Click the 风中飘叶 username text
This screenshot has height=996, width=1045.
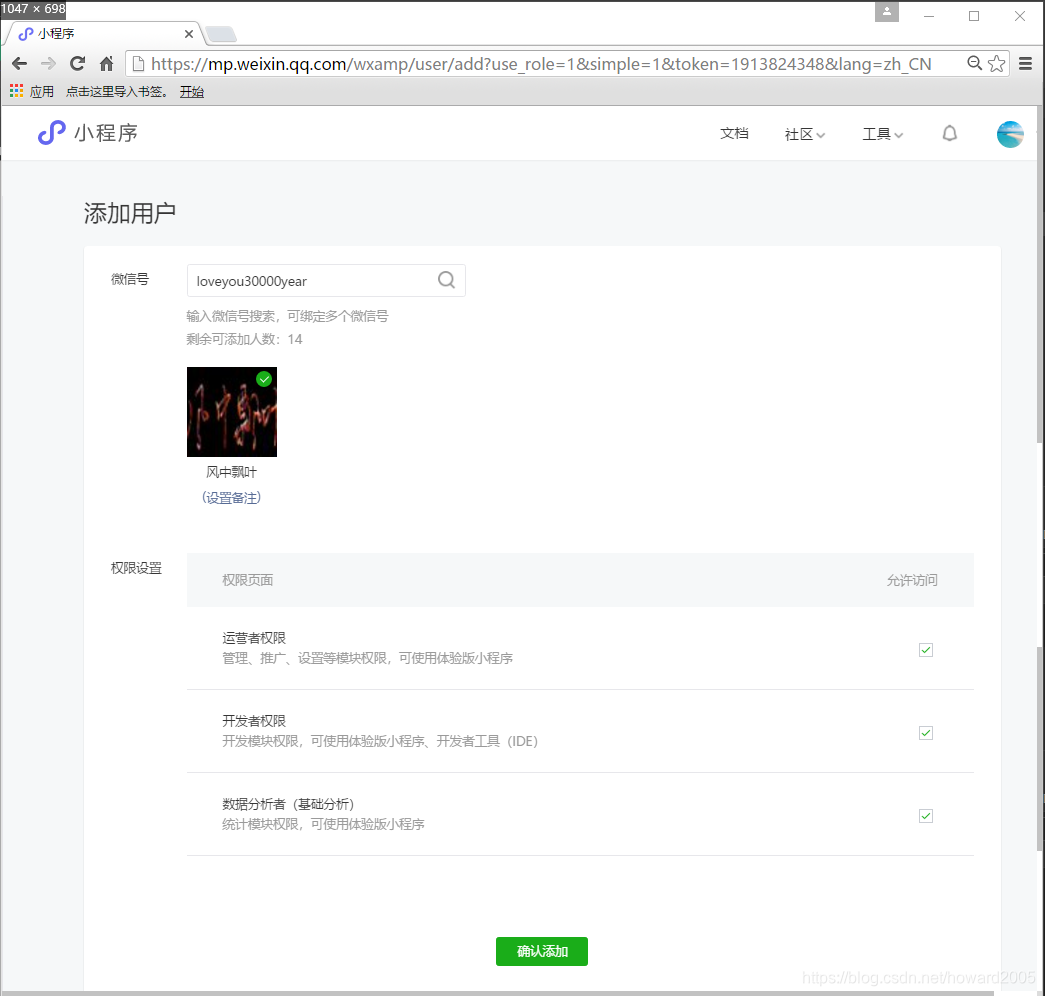(x=231, y=472)
